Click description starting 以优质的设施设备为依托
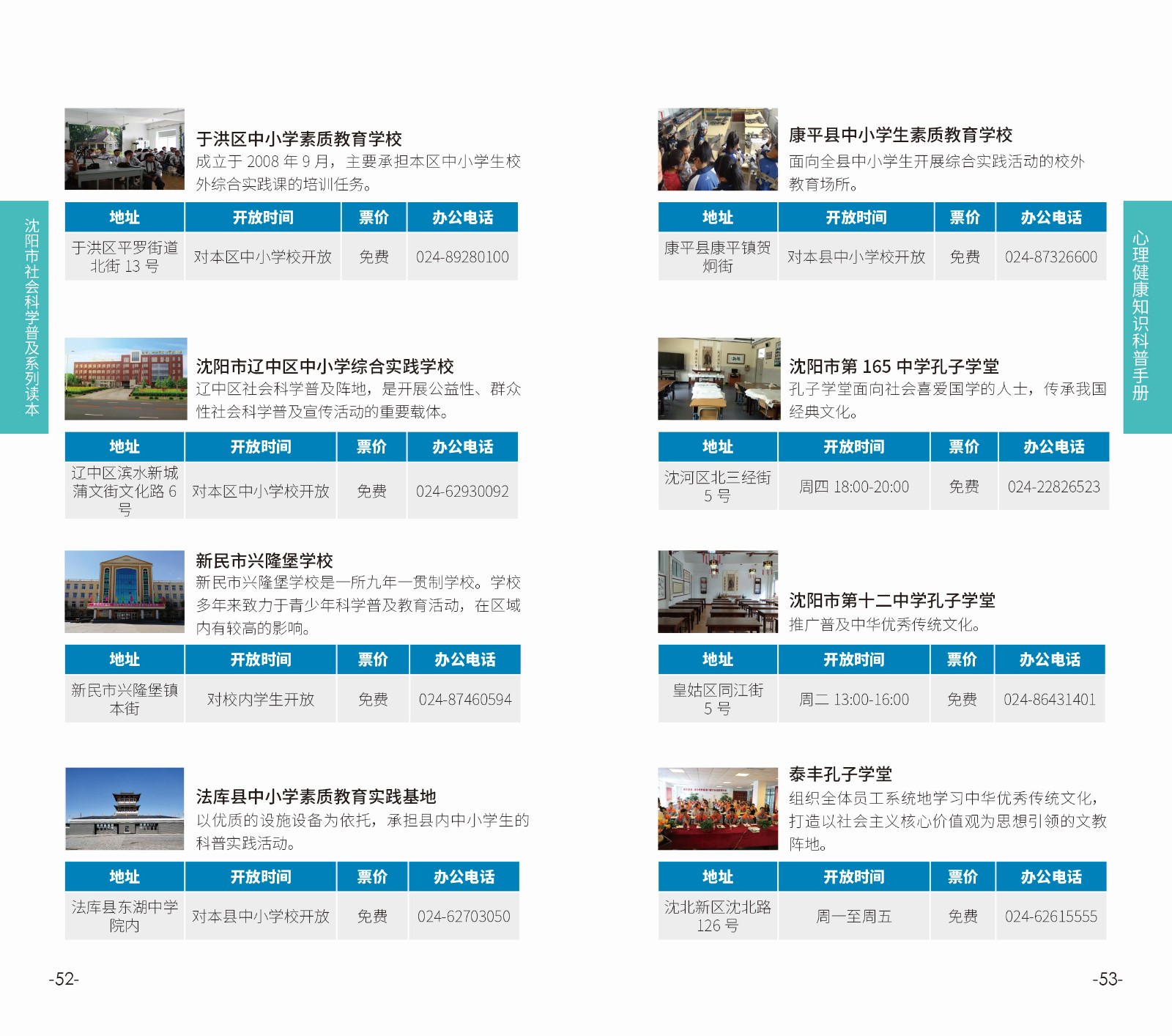 pos(363,832)
